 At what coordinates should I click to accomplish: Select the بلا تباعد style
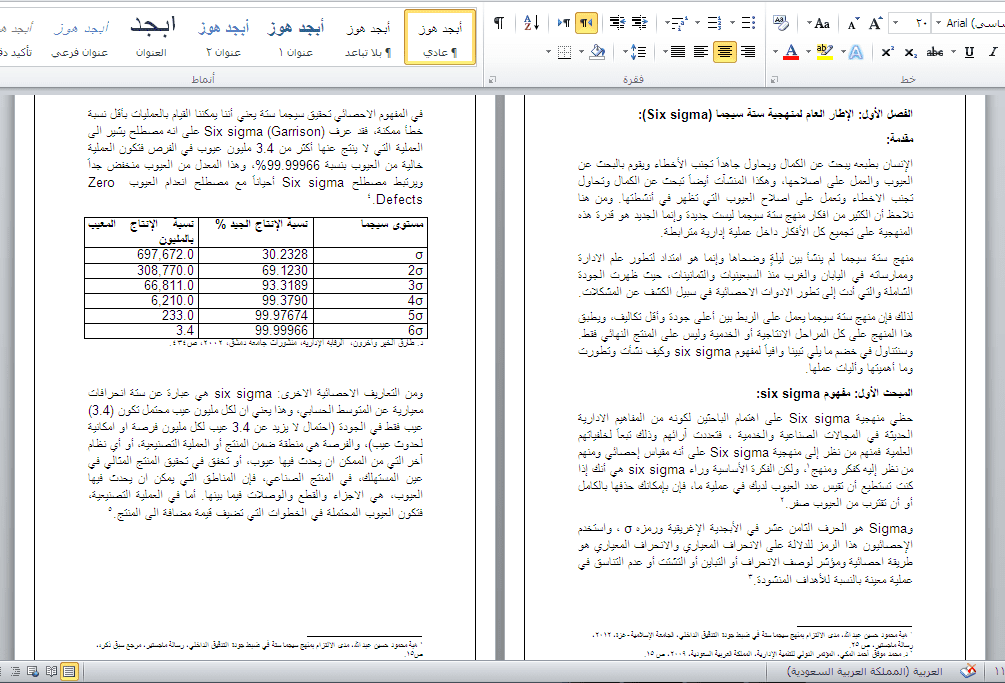(366, 38)
